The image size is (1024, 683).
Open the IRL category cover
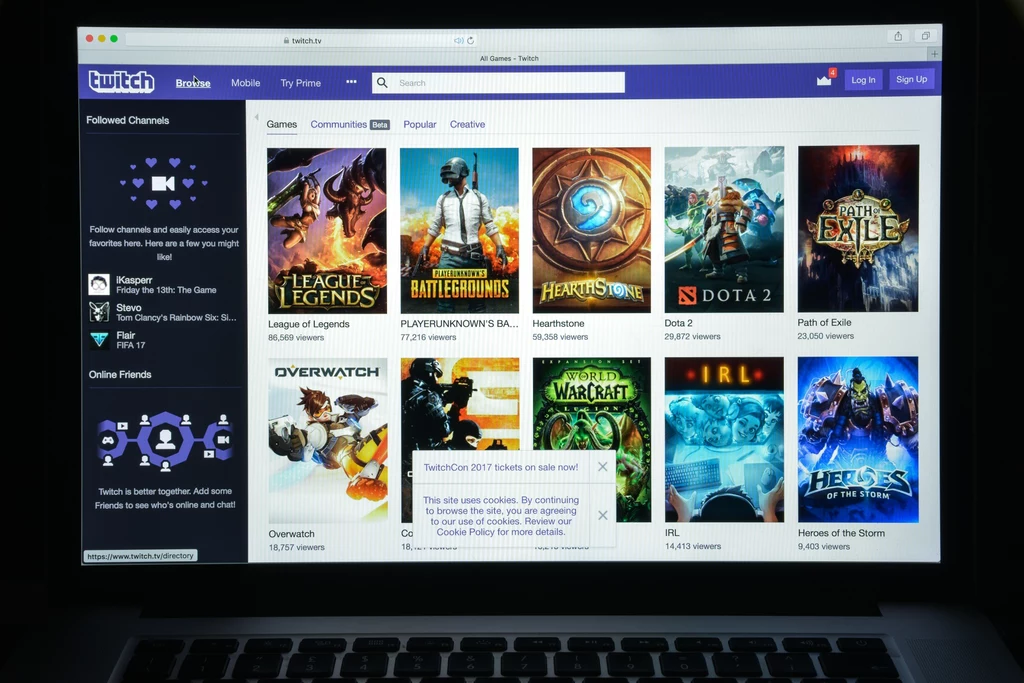pyautogui.click(x=724, y=439)
